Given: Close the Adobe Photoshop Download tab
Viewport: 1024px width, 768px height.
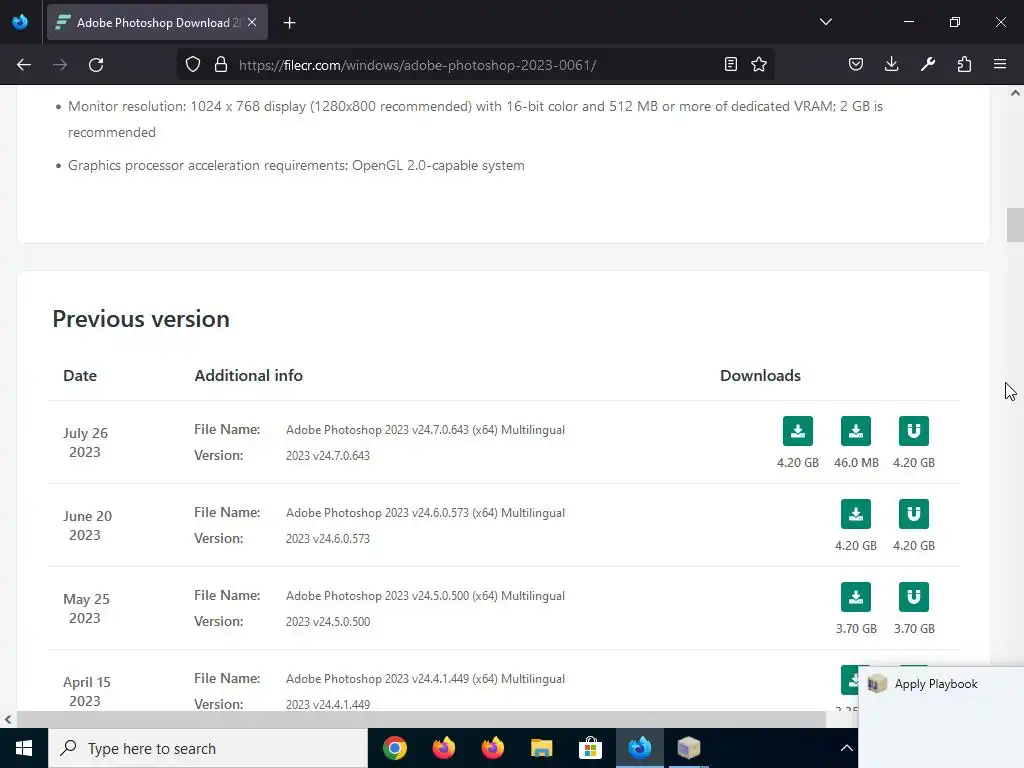Looking at the screenshot, I should point(252,22).
